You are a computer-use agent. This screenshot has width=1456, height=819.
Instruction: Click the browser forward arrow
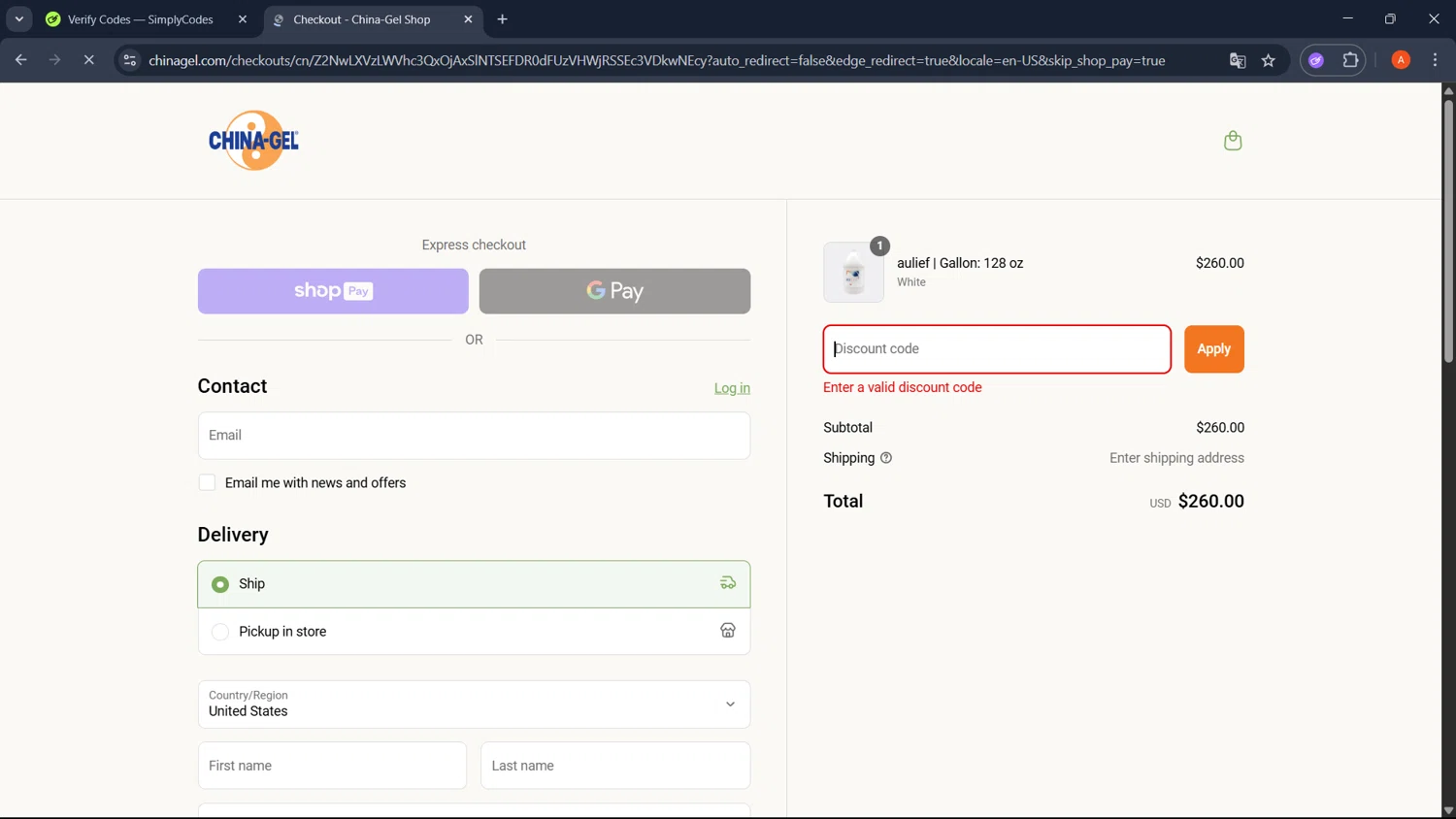click(x=55, y=60)
